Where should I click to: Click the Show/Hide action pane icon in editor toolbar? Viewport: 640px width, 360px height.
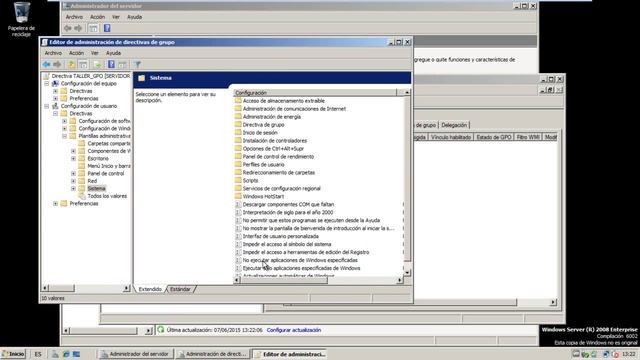pos(122,64)
